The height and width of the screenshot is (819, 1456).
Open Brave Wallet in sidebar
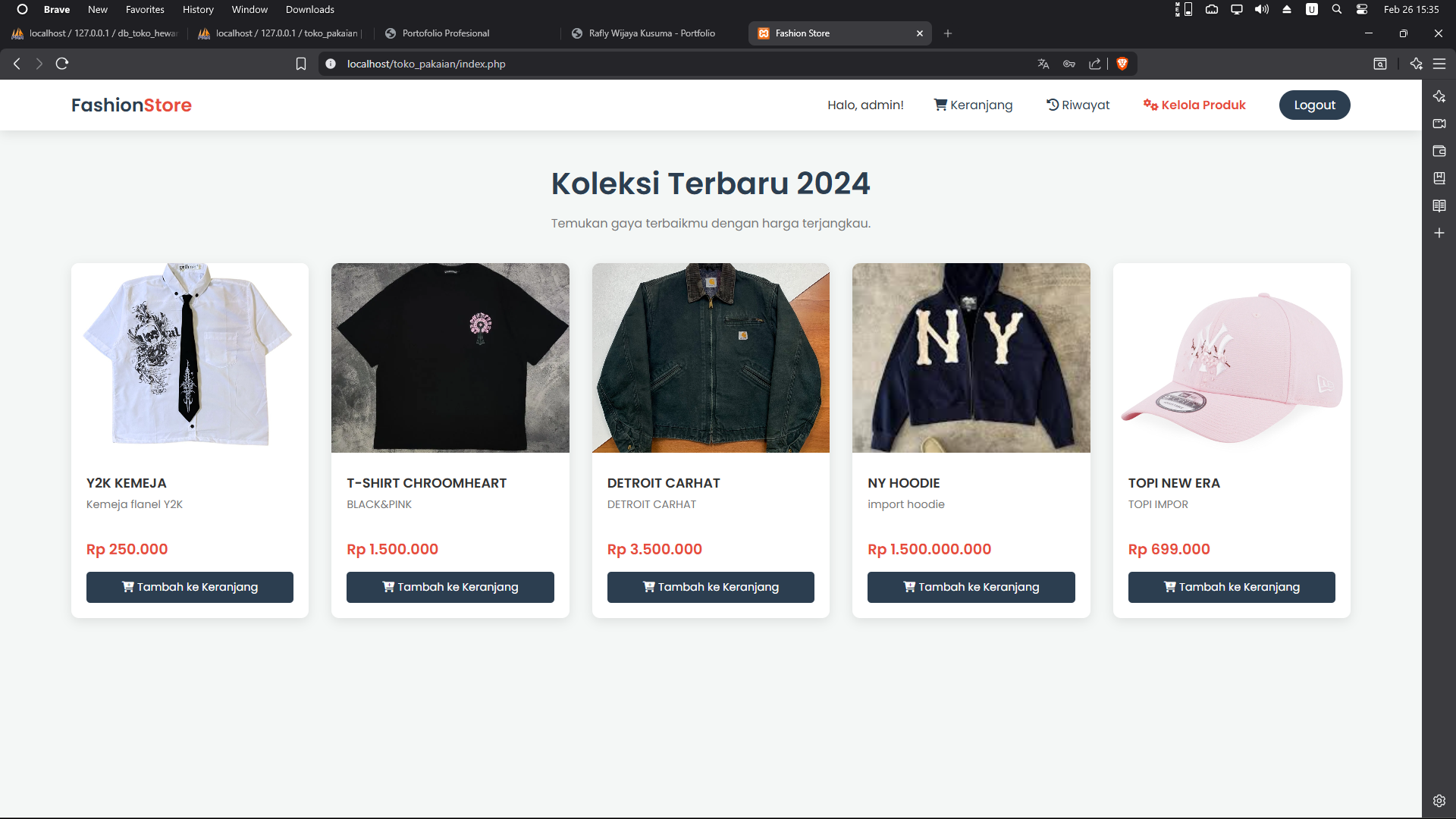tap(1439, 151)
